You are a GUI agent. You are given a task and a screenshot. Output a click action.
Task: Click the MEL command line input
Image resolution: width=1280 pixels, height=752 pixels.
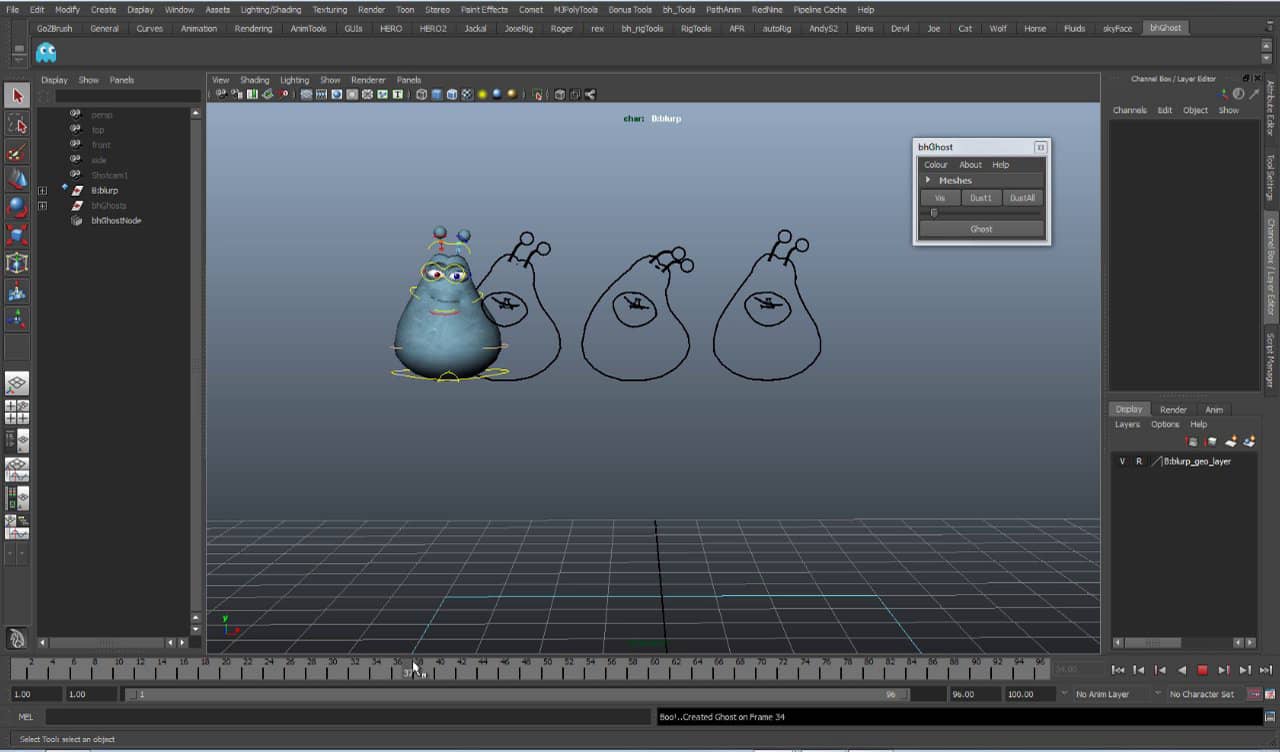point(347,717)
